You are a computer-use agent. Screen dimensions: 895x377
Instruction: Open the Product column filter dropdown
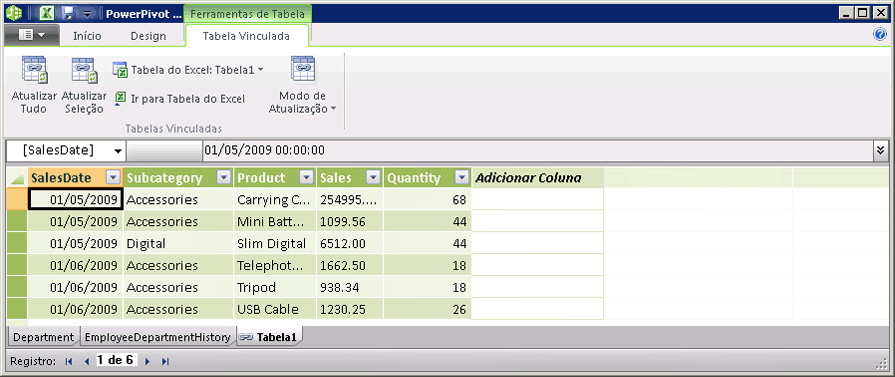click(307, 178)
